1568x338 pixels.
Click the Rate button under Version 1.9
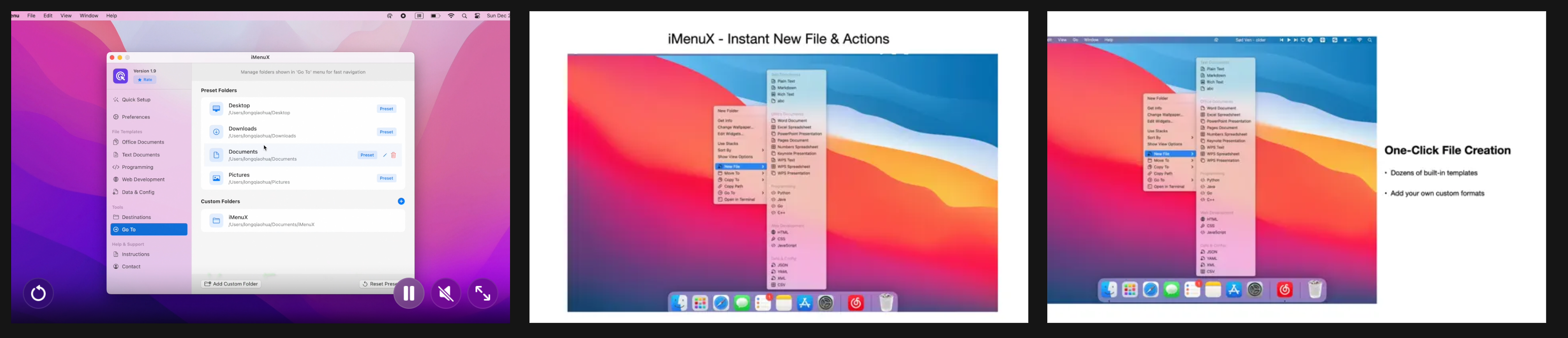click(145, 80)
